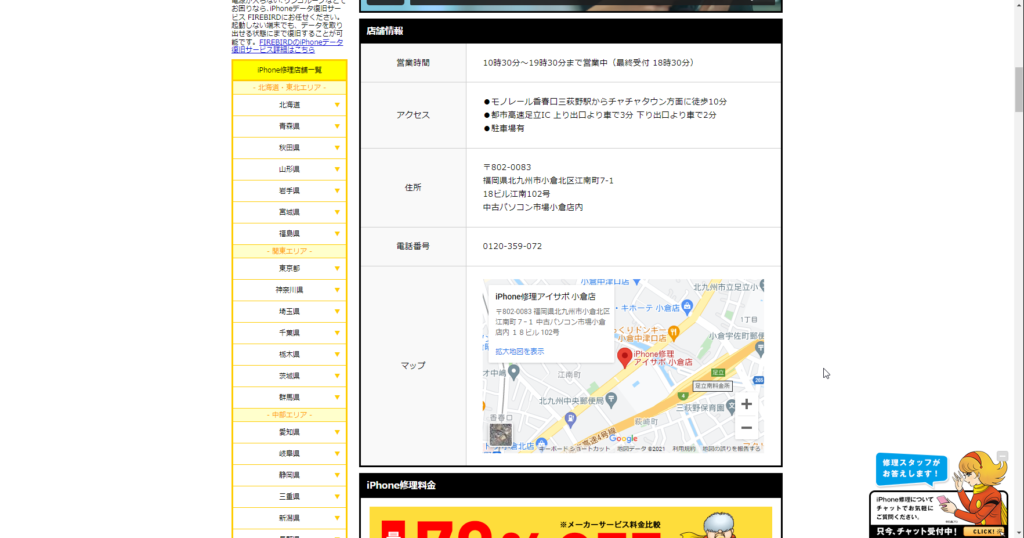Viewport: 1024px width, 538px height.
Task: Switch map to satellite imagery thumbnail
Action: click(x=501, y=434)
